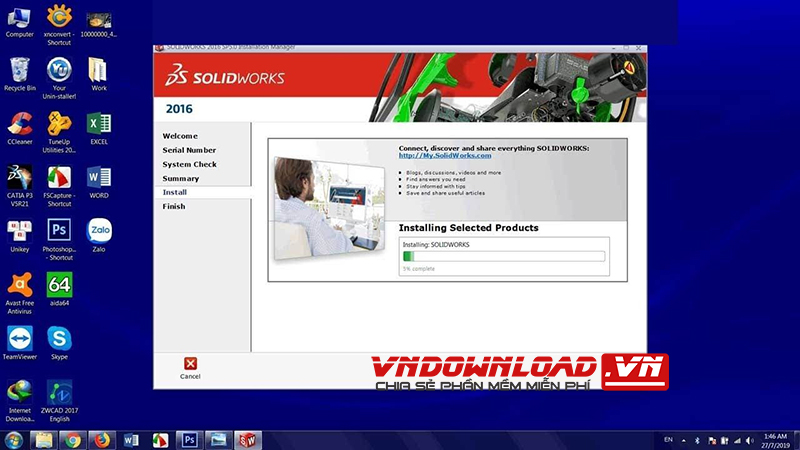800x450 pixels.
Task: Select the System Check step
Action: pos(189,164)
